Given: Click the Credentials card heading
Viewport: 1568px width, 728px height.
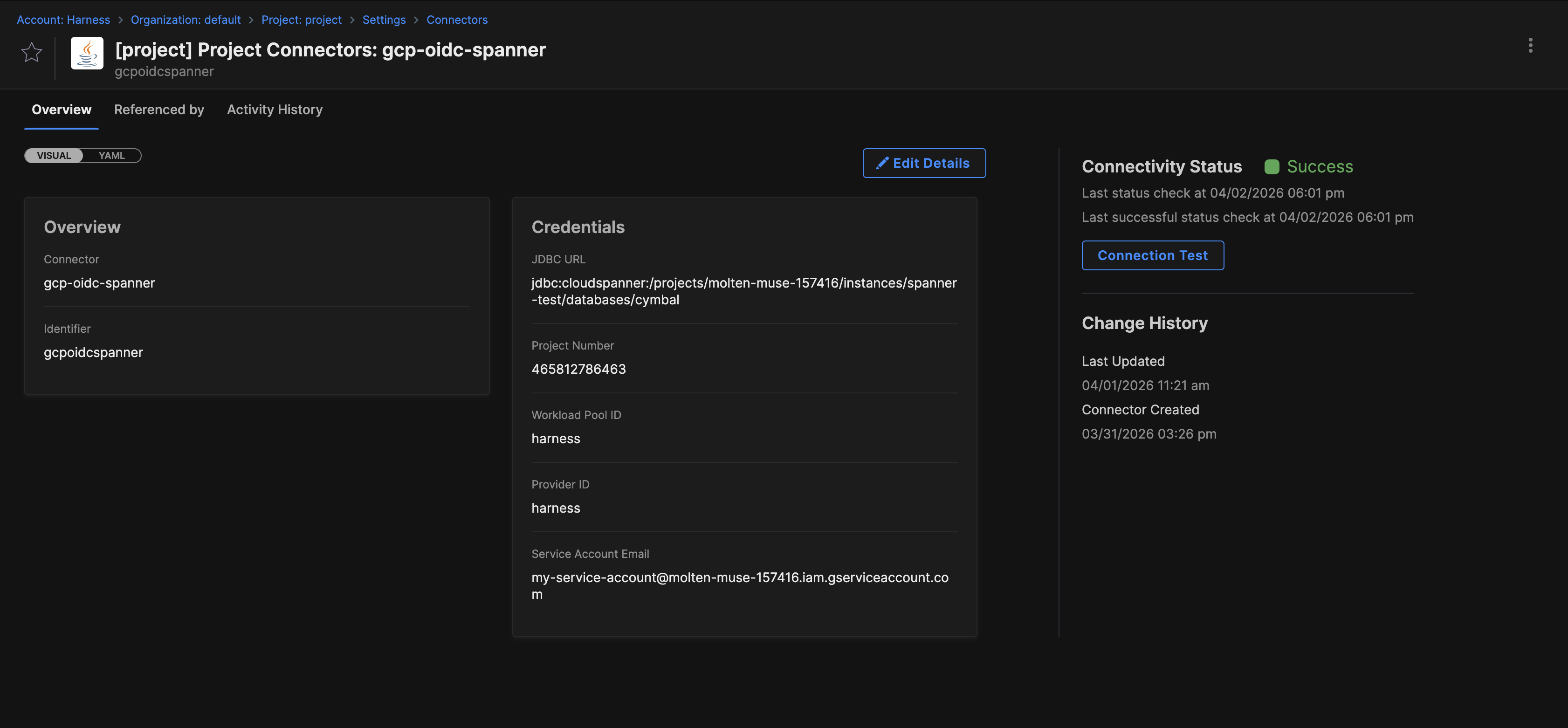Looking at the screenshot, I should point(578,227).
